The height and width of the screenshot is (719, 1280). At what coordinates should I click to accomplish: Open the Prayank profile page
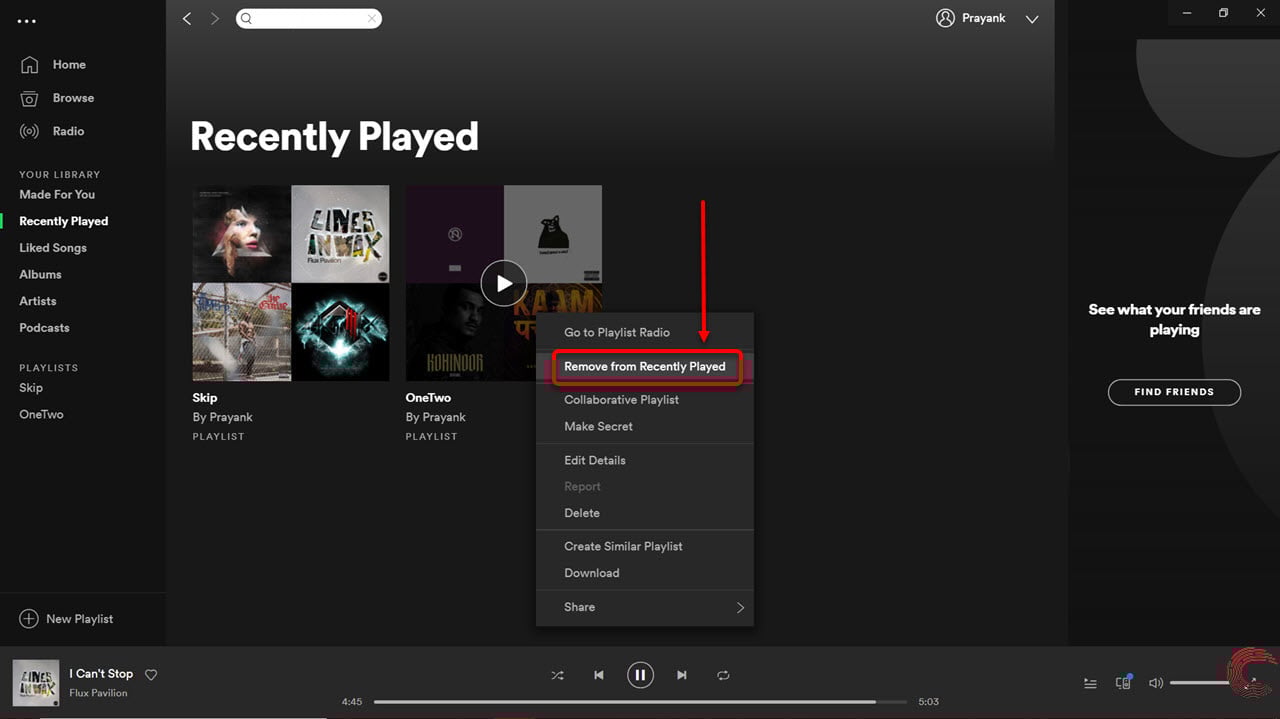click(970, 19)
